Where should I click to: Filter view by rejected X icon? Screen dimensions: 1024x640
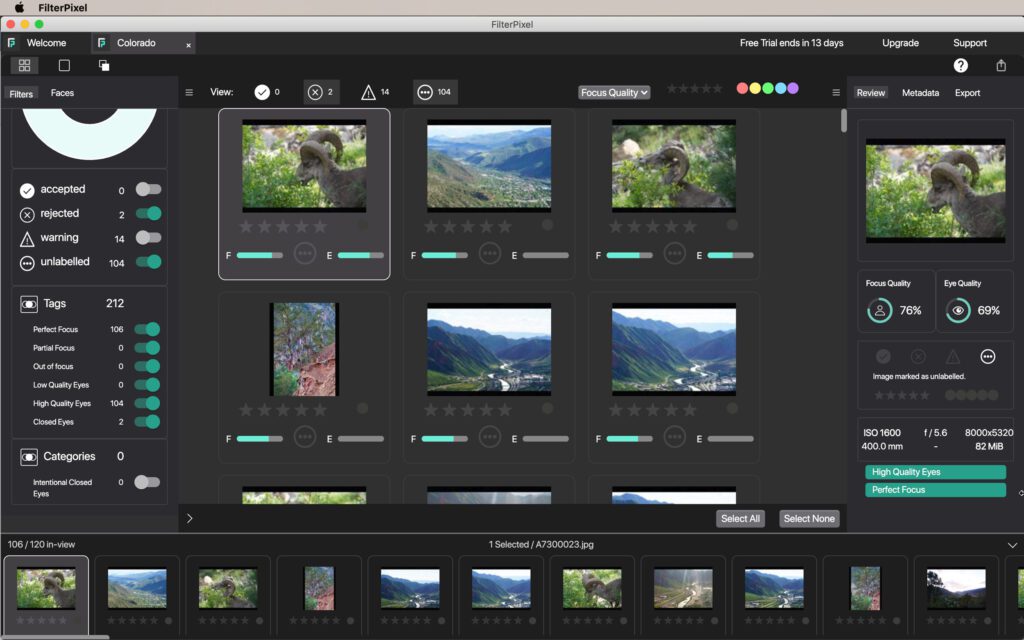pyautogui.click(x=315, y=92)
